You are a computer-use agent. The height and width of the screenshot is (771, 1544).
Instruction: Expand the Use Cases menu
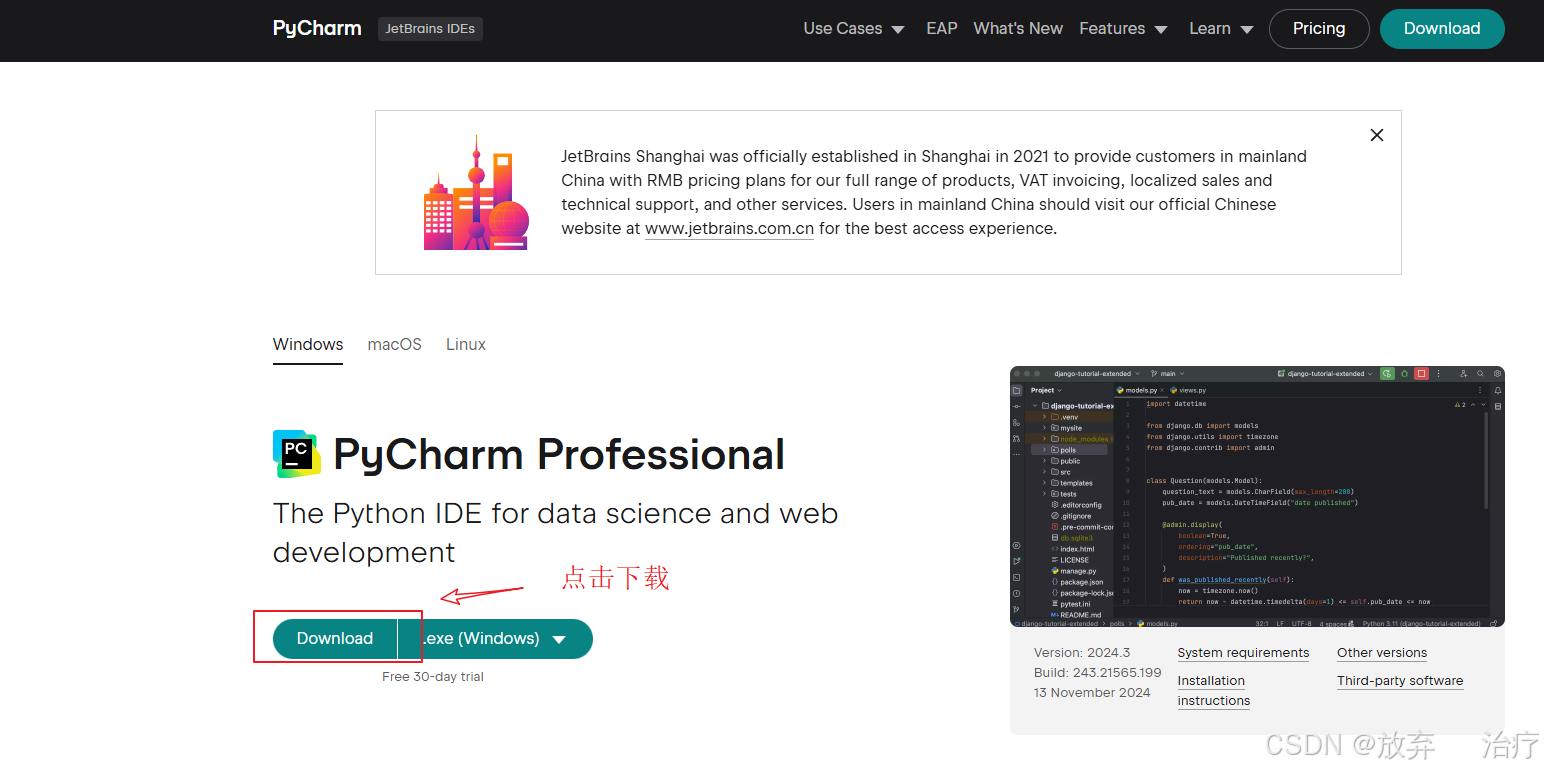click(854, 29)
